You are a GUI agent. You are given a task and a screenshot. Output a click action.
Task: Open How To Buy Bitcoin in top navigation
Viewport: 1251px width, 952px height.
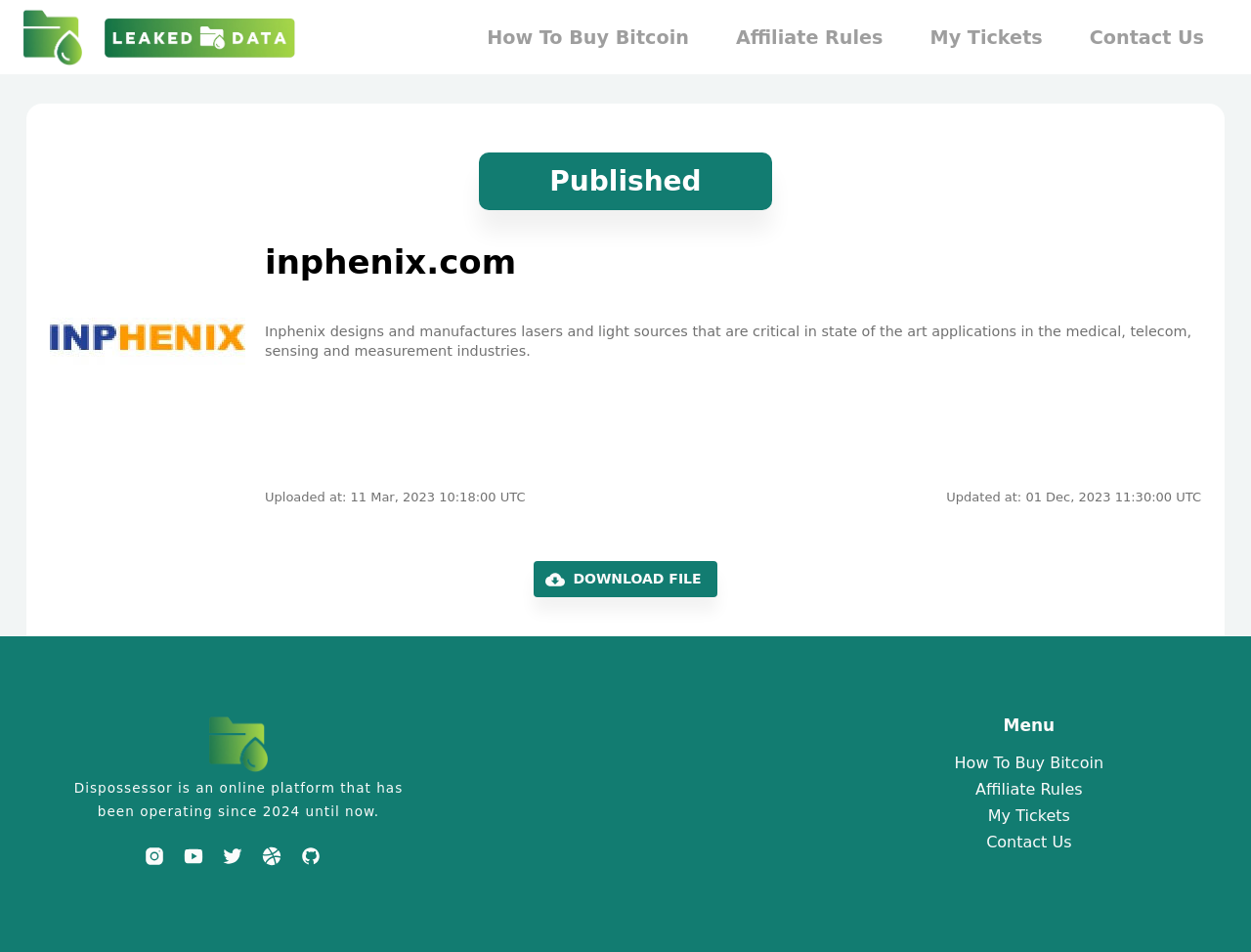tap(587, 37)
